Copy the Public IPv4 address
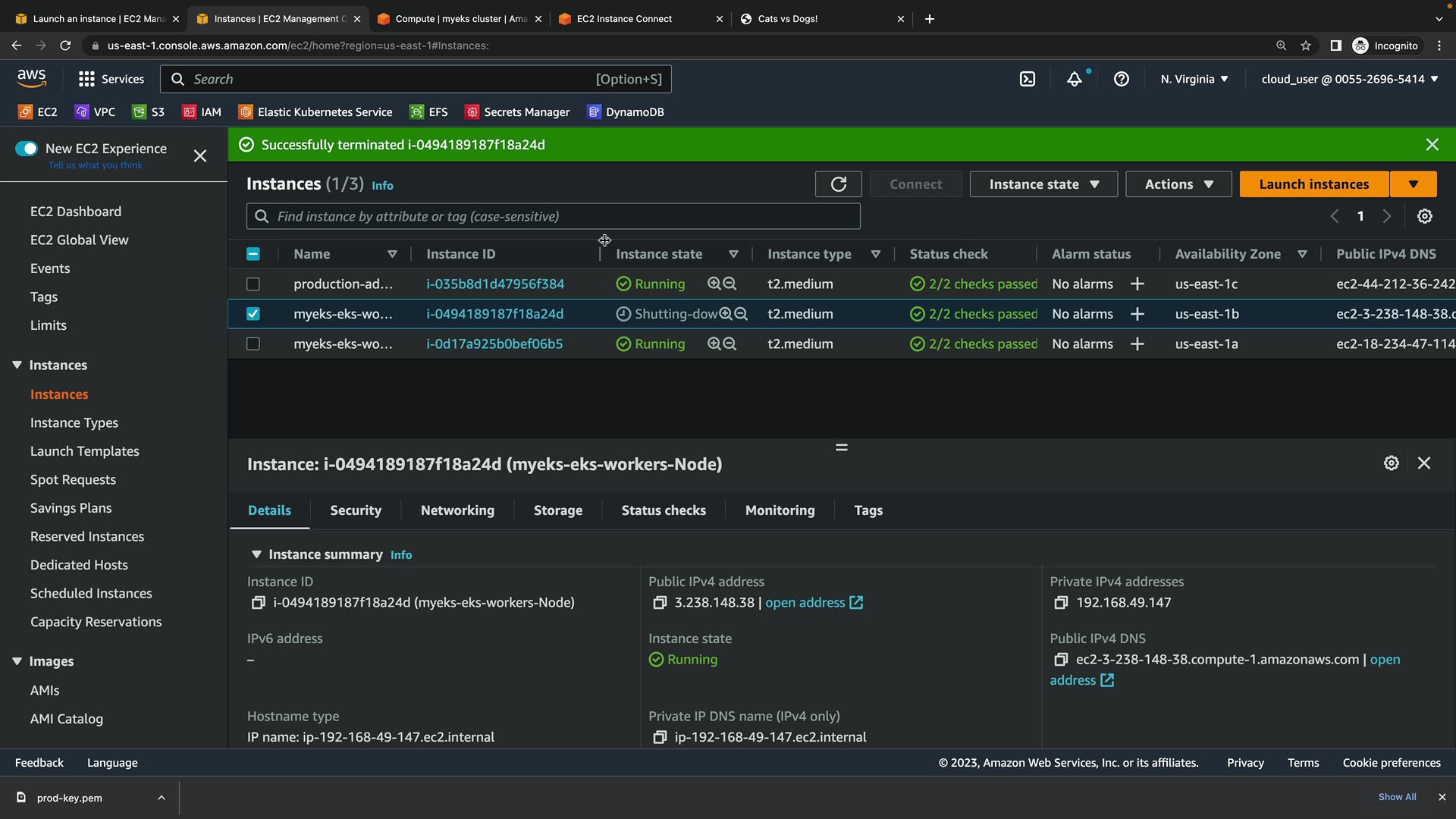1456x819 pixels. click(x=660, y=603)
